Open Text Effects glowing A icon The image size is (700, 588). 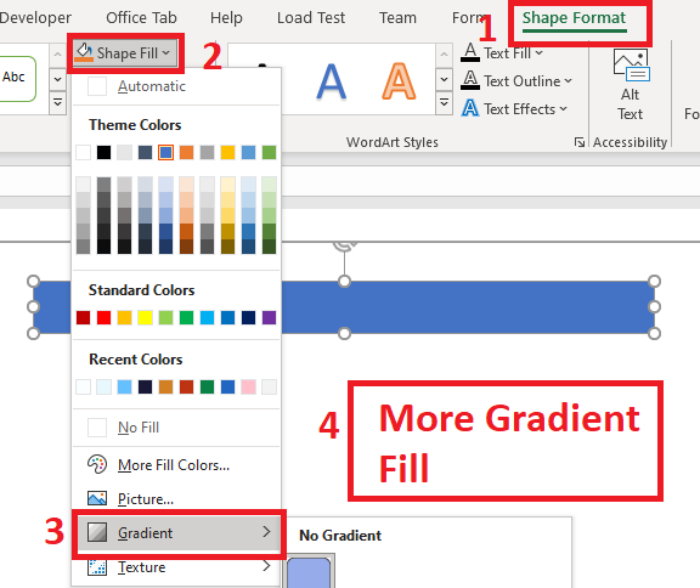470,108
